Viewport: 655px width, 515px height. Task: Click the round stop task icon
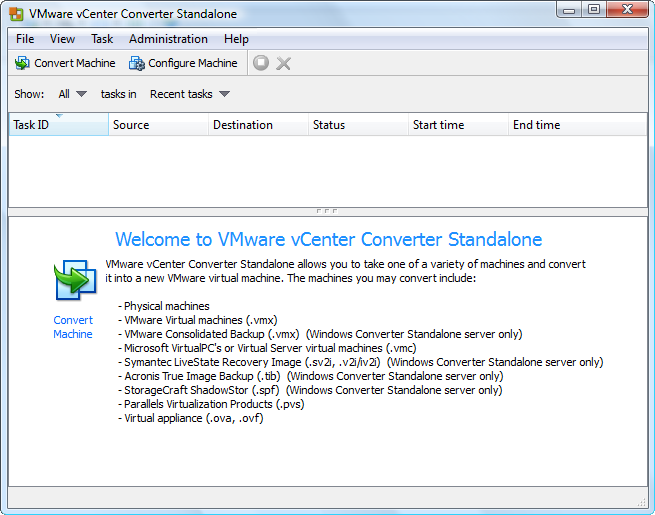261,63
